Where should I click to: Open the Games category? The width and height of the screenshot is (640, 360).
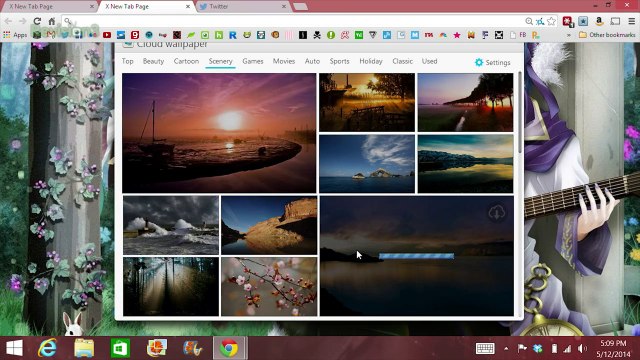253,61
